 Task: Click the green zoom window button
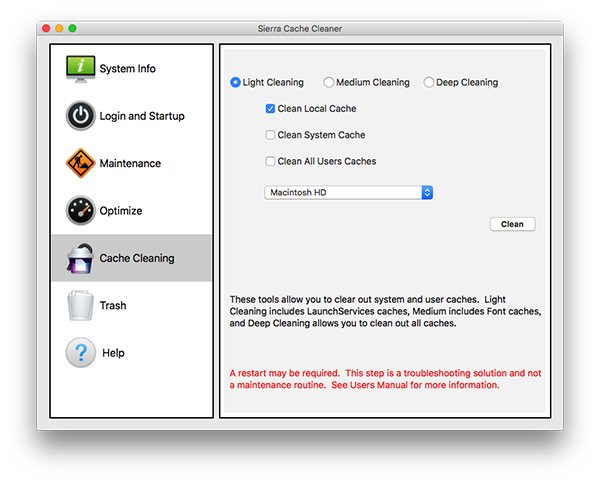tap(72, 28)
